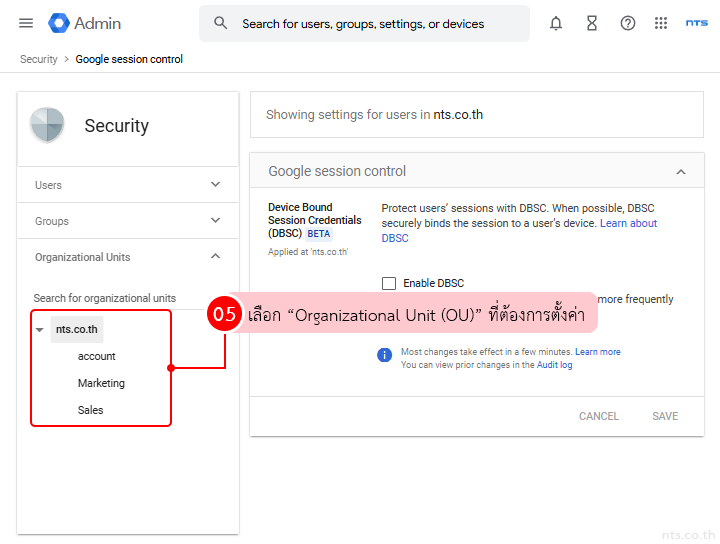Select the Marketing organizational unit
Image resolution: width=720 pixels, height=544 pixels.
point(101,383)
